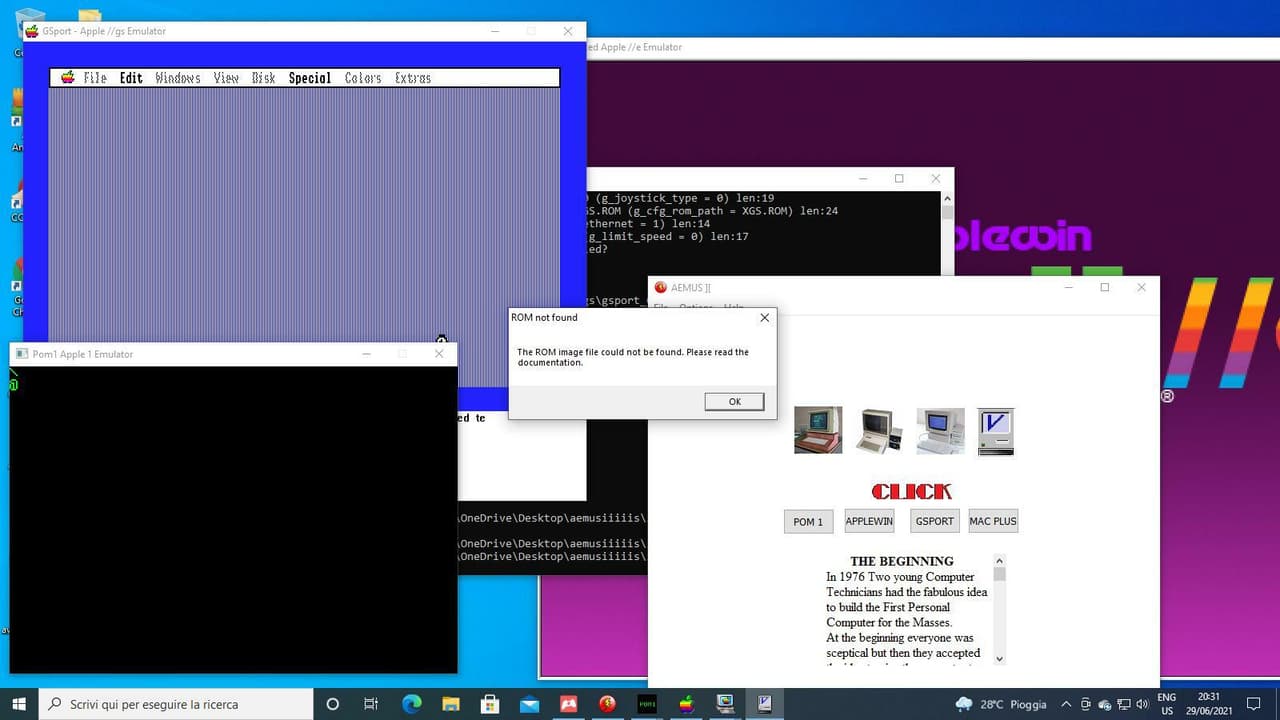Click the folder icon on desktop top
The width and height of the screenshot is (1280, 720).
coord(90,15)
